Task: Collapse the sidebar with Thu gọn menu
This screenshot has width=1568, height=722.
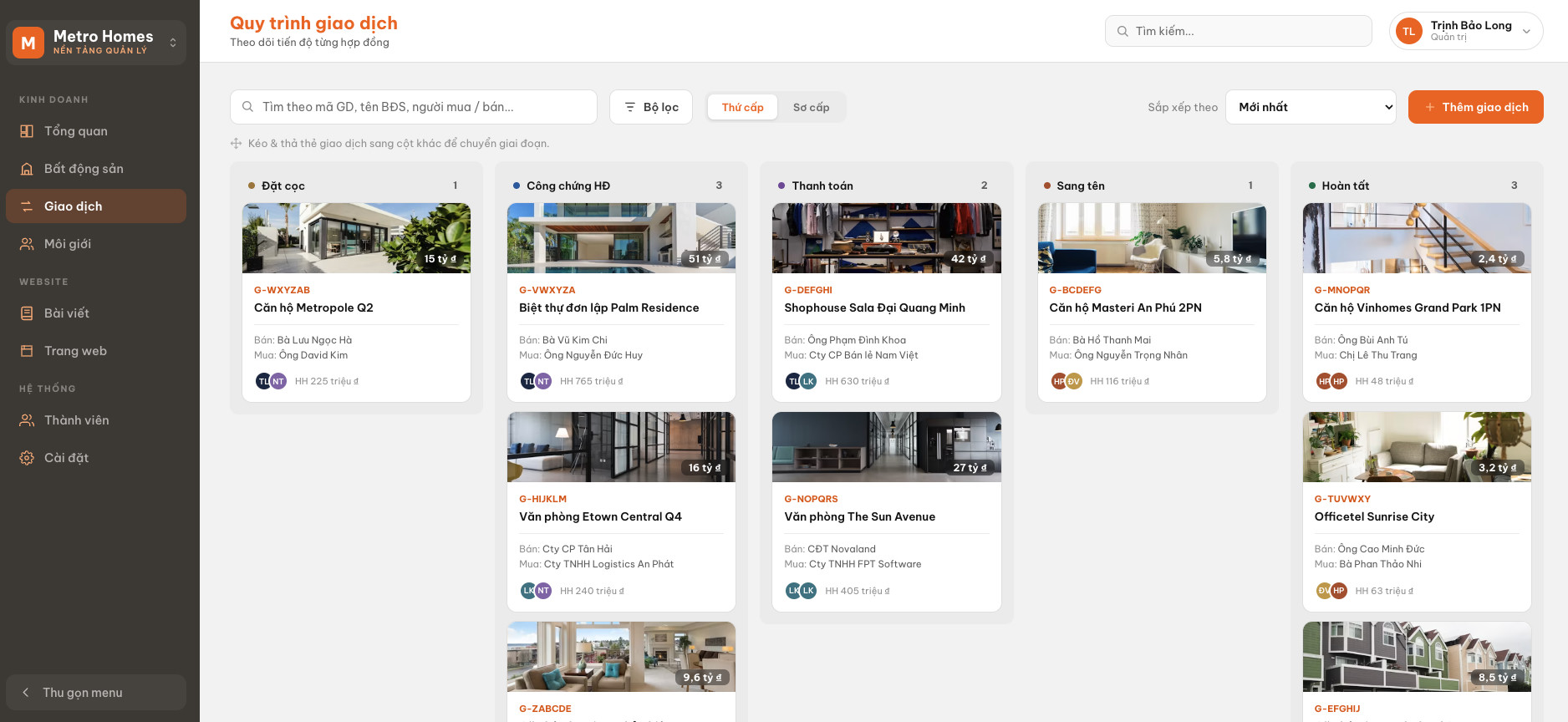Action: [x=96, y=693]
